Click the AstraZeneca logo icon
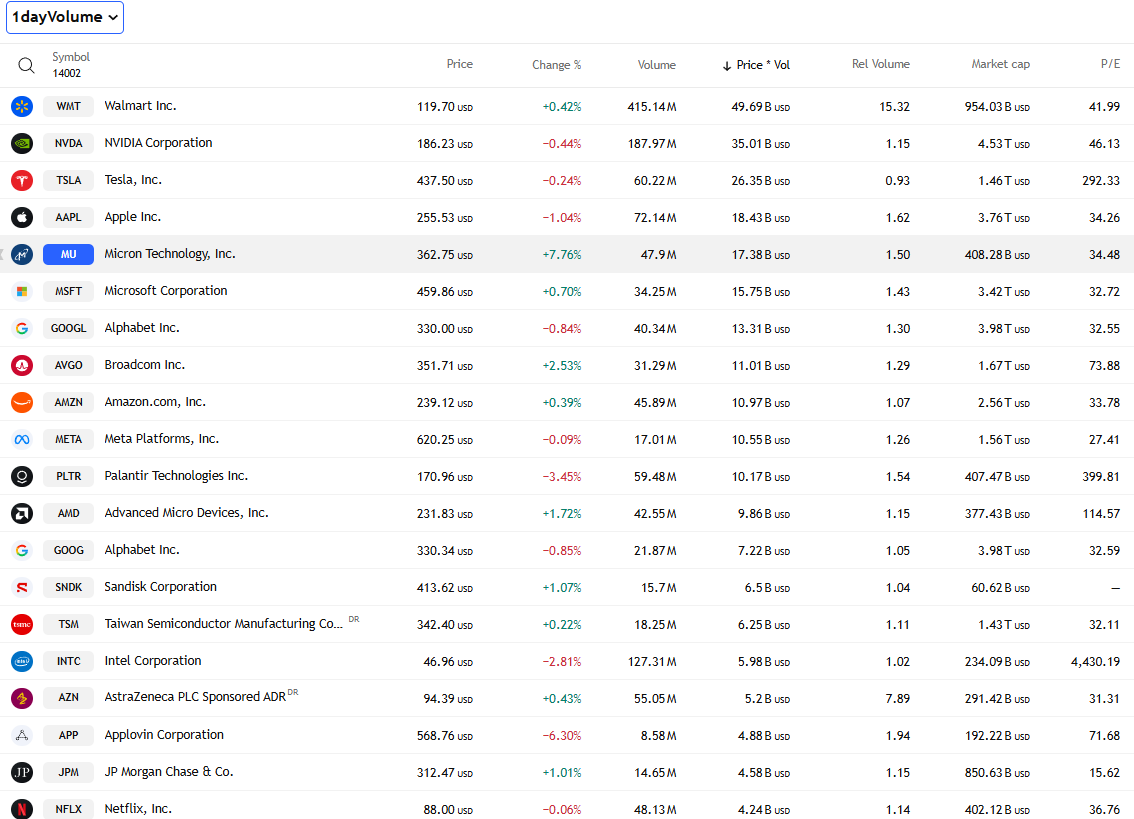The image size is (1134, 819). (x=22, y=698)
